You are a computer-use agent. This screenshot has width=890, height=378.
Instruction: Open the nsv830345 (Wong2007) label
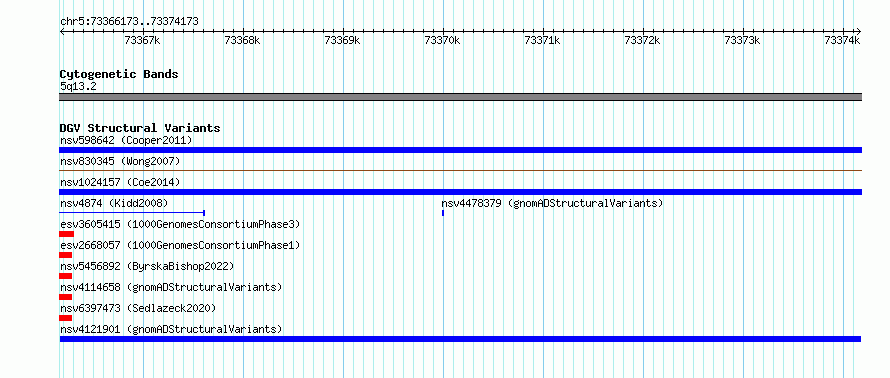120,162
